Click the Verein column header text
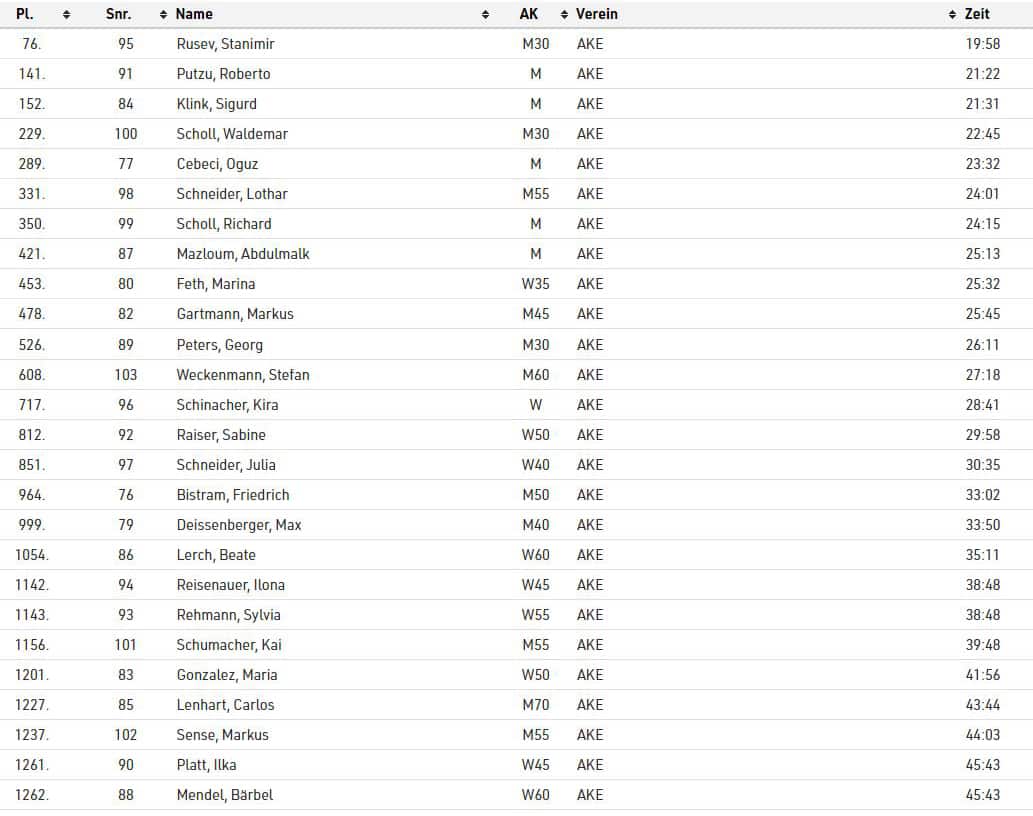1033x816 pixels. 597,14
